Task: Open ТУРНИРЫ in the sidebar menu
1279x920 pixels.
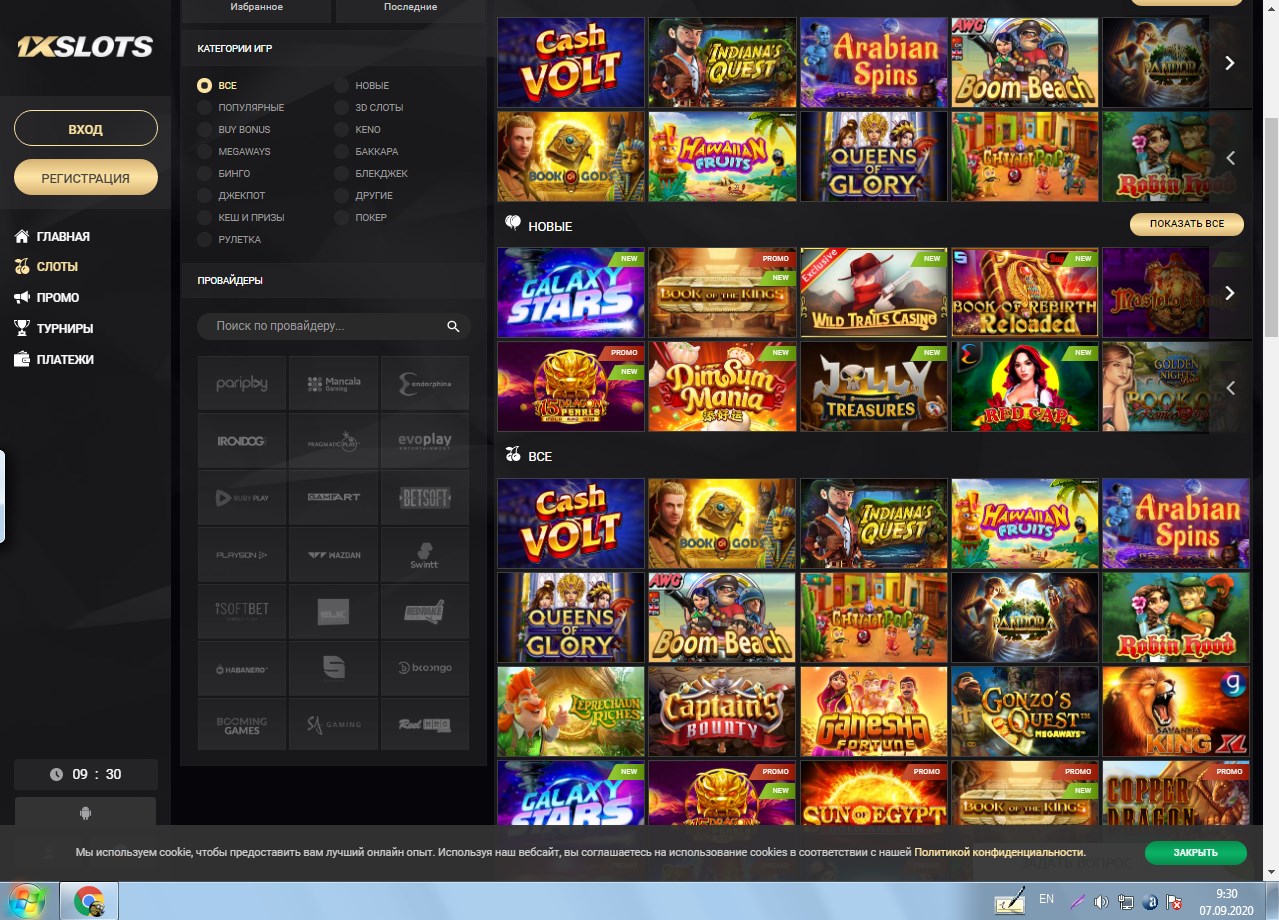Action: (x=53, y=328)
